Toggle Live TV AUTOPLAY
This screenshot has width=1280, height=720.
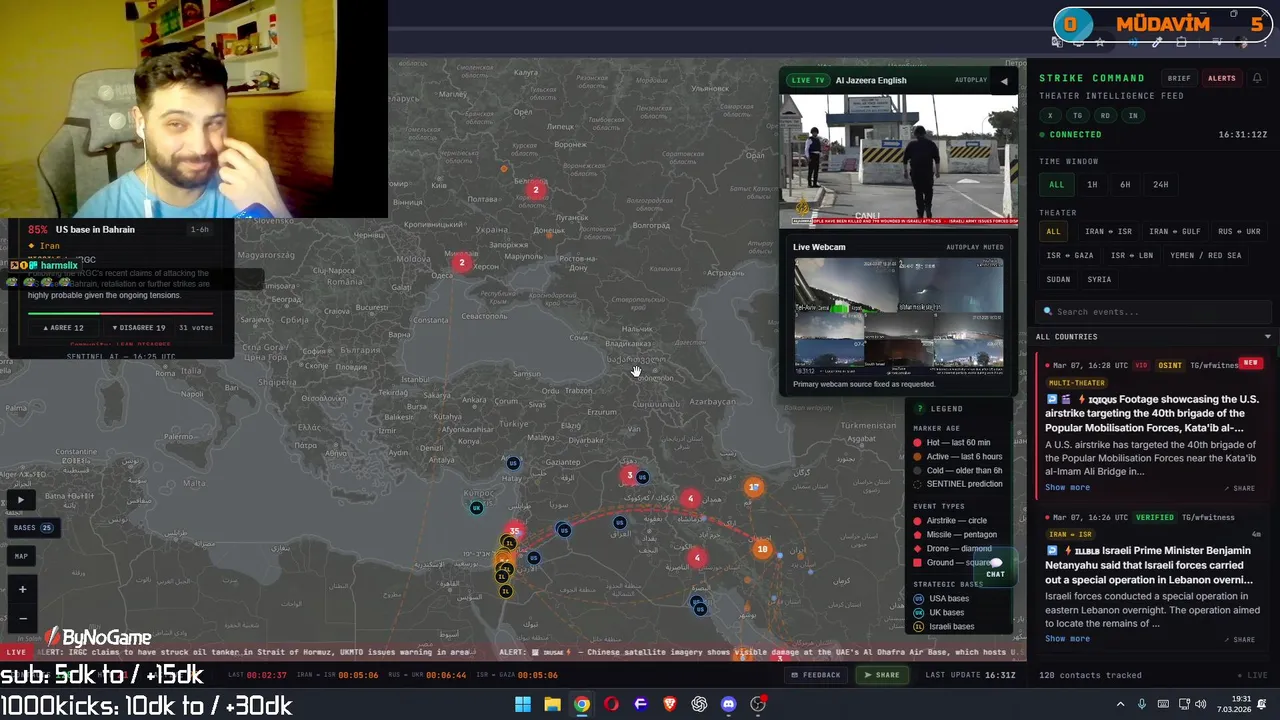pos(971,80)
